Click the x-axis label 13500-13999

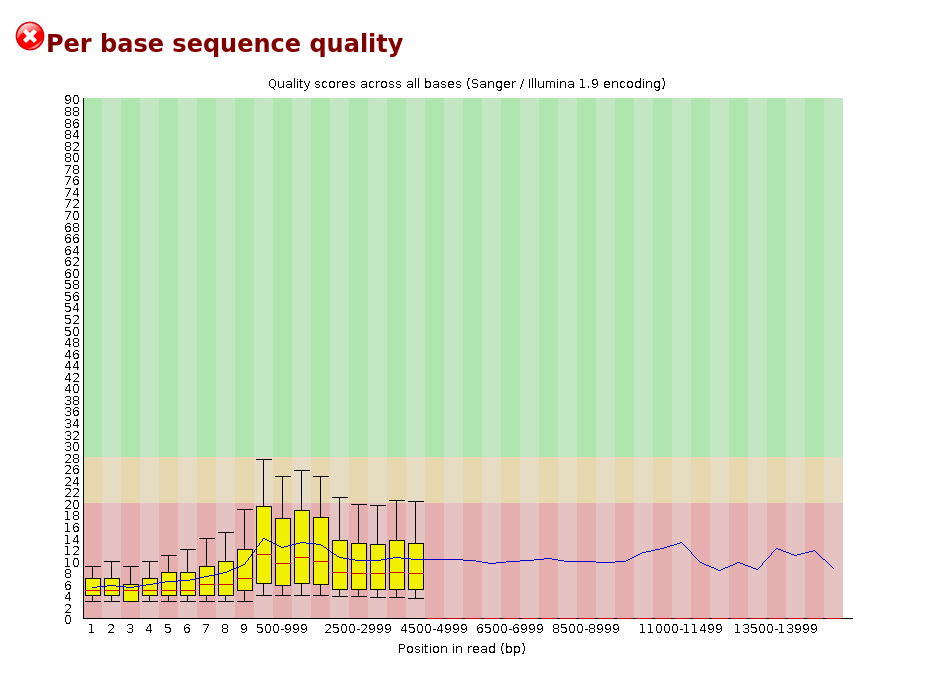pos(775,629)
